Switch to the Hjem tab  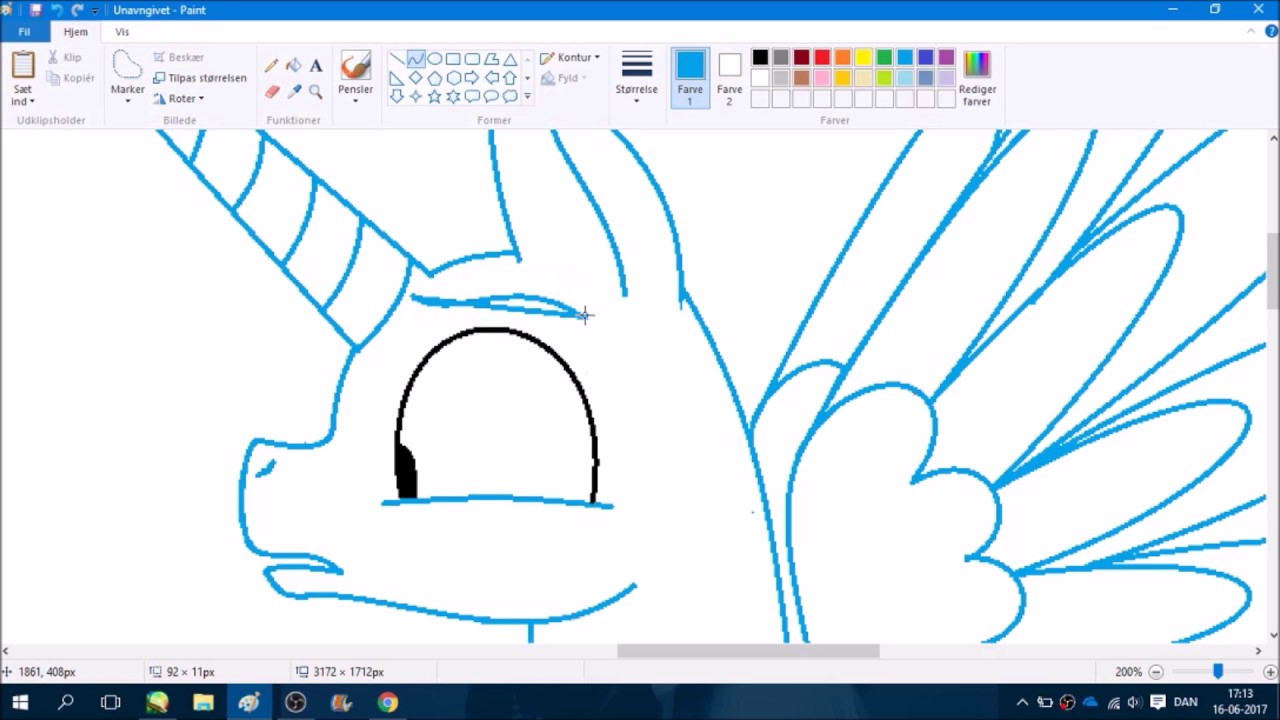tap(75, 32)
